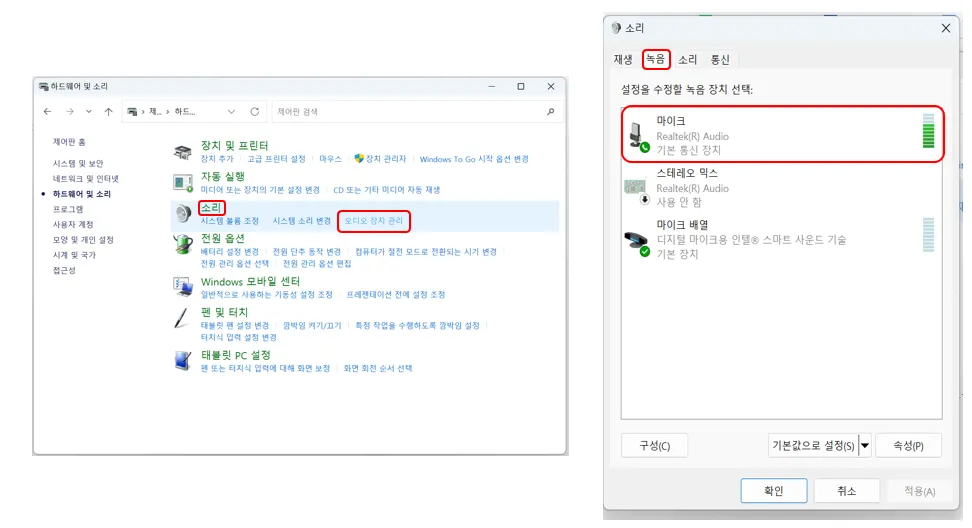This screenshot has height=528, width=972.
Task: Expand the recent locations chevron
Action: [89, 112]
